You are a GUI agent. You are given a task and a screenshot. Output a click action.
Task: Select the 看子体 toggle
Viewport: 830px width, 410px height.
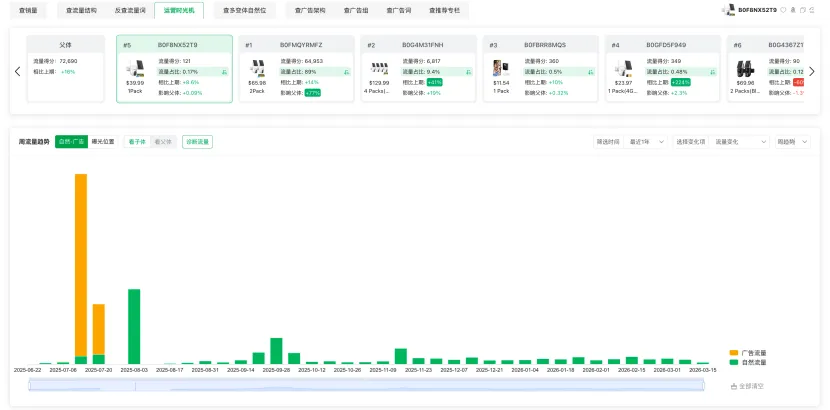coord(137,142)
